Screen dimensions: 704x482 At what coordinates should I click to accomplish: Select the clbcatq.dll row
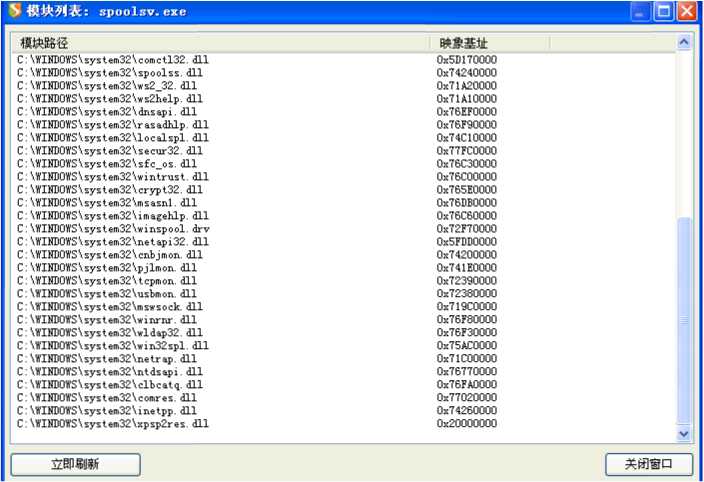[343, 385]
